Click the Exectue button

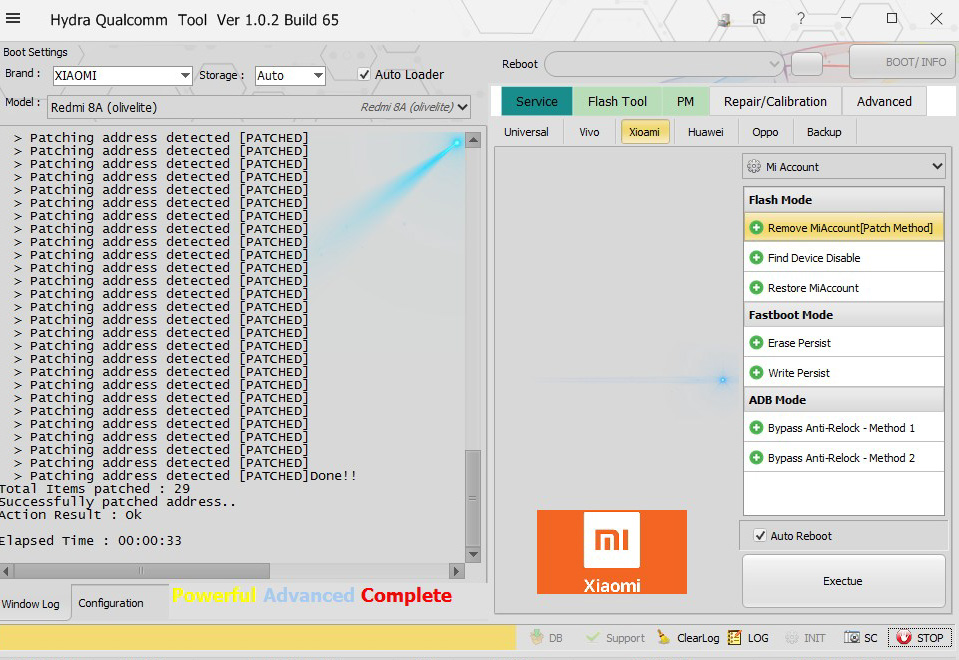point(843,581)
